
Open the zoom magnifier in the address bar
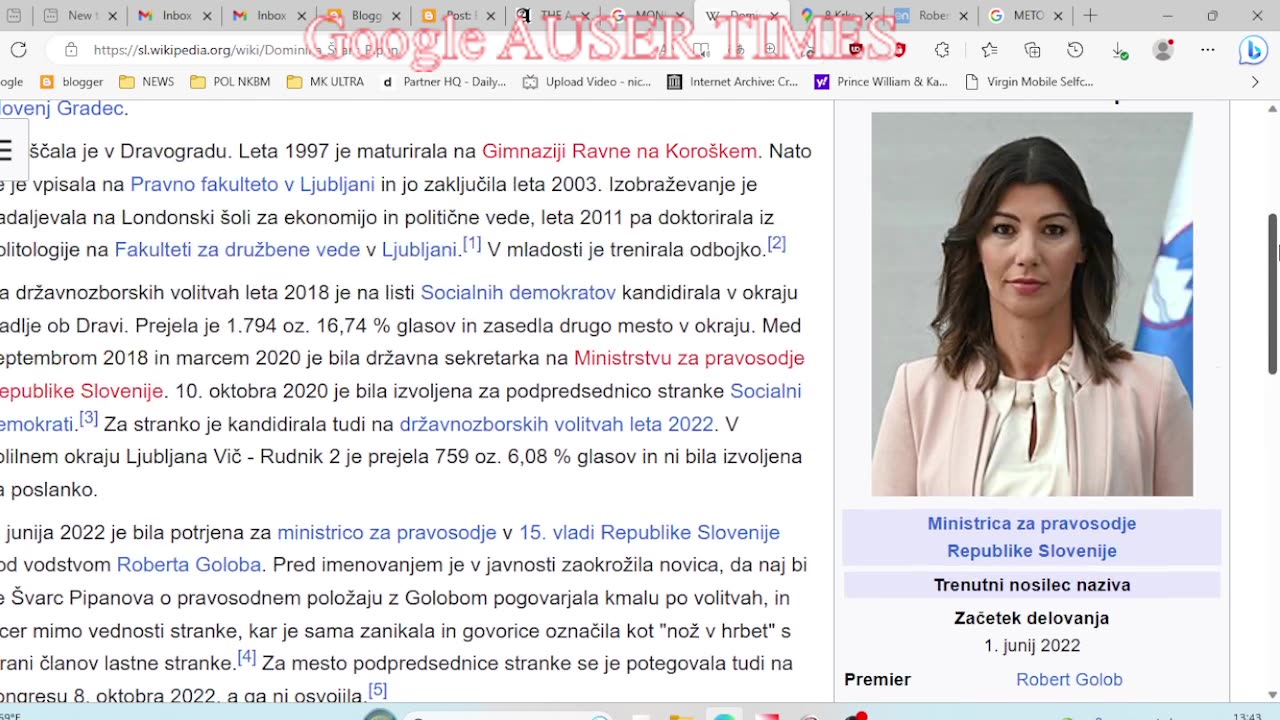tap(773, 50)
